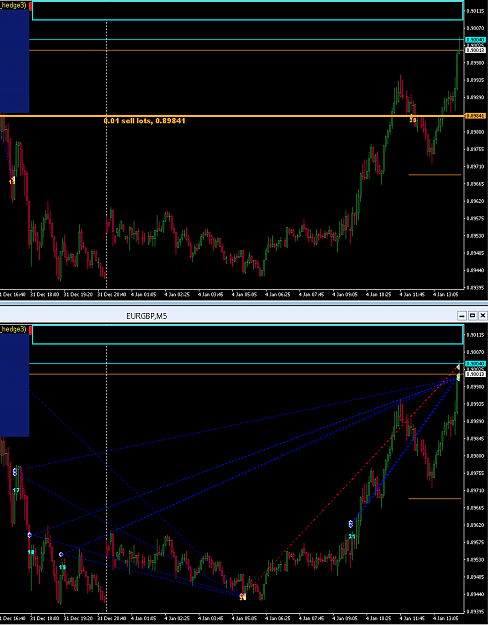Close the EURGBP,M5 chart window
Screen dimensions: 488x625
point(483,316)
